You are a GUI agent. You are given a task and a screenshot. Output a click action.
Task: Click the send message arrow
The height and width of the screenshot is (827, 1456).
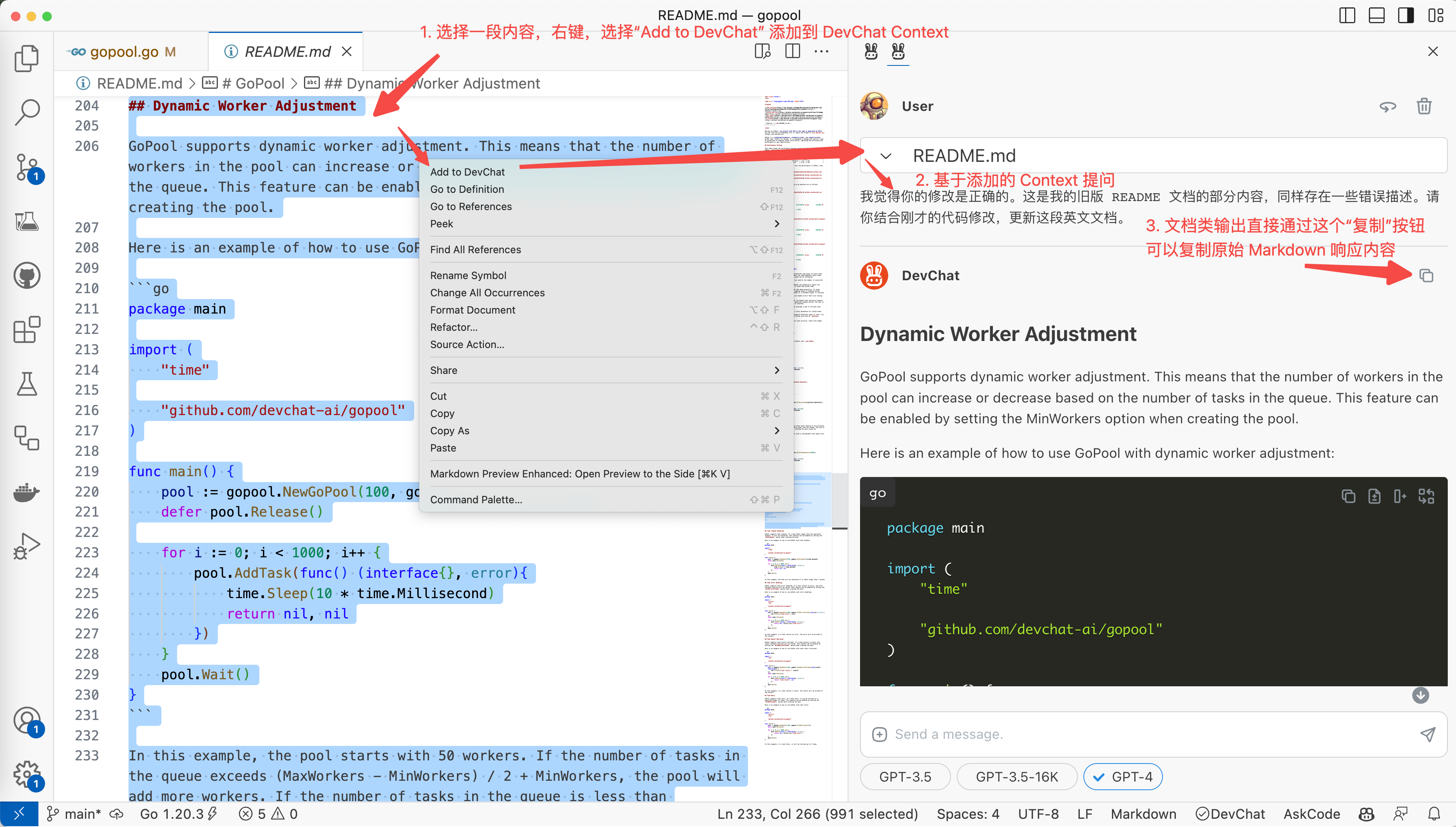[1429, 734]
